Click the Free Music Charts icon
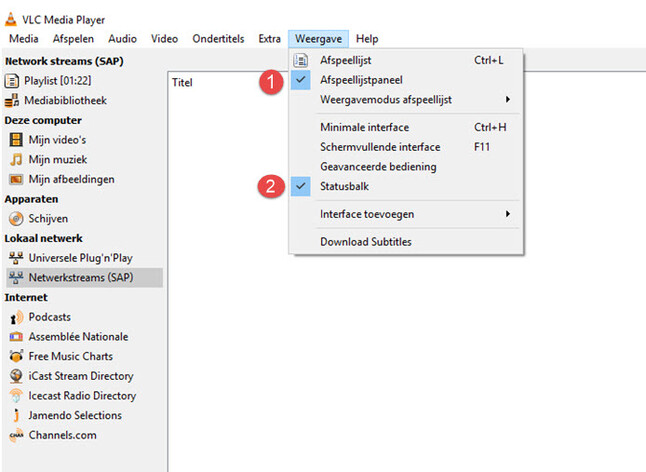 point(16,356)
